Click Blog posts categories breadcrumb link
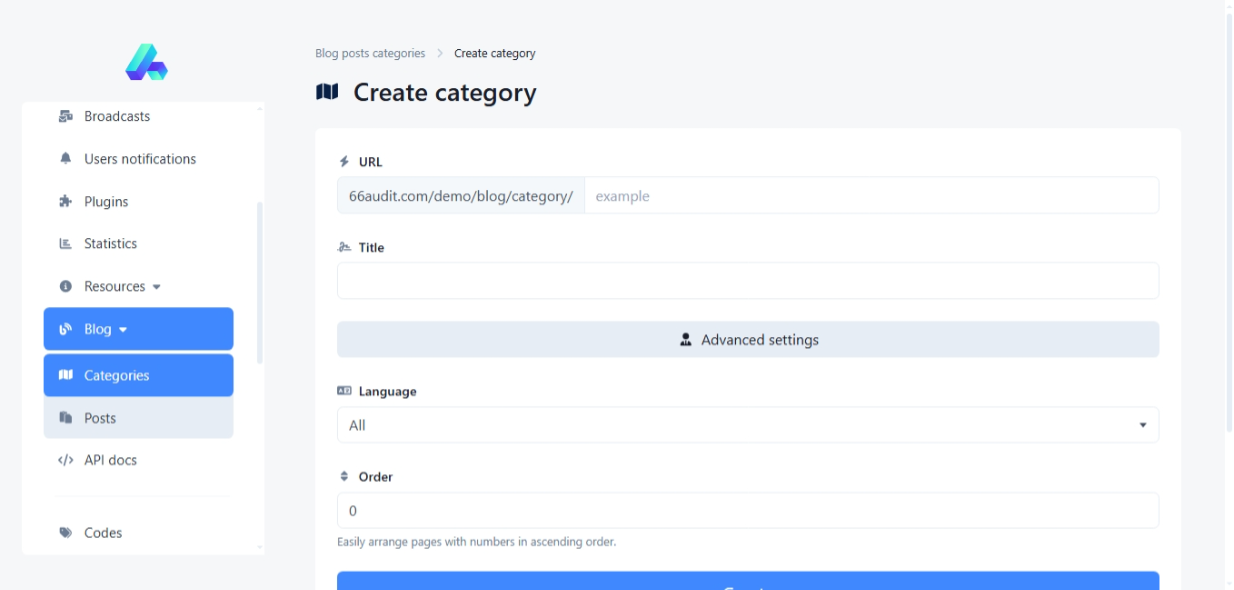 (x=370, y=54)
